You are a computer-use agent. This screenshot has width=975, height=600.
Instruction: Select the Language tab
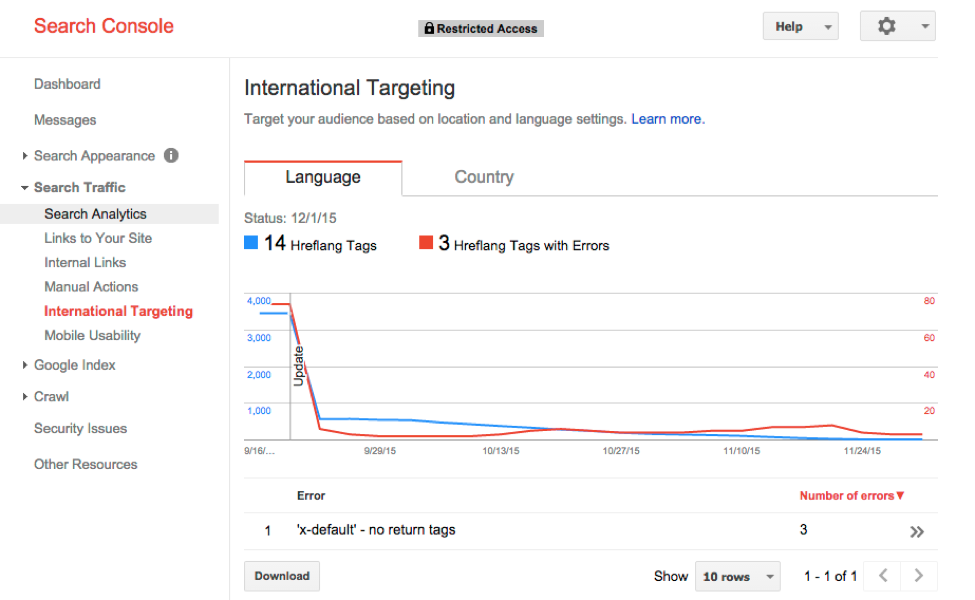pyautogui.click(x=322, y=177)
